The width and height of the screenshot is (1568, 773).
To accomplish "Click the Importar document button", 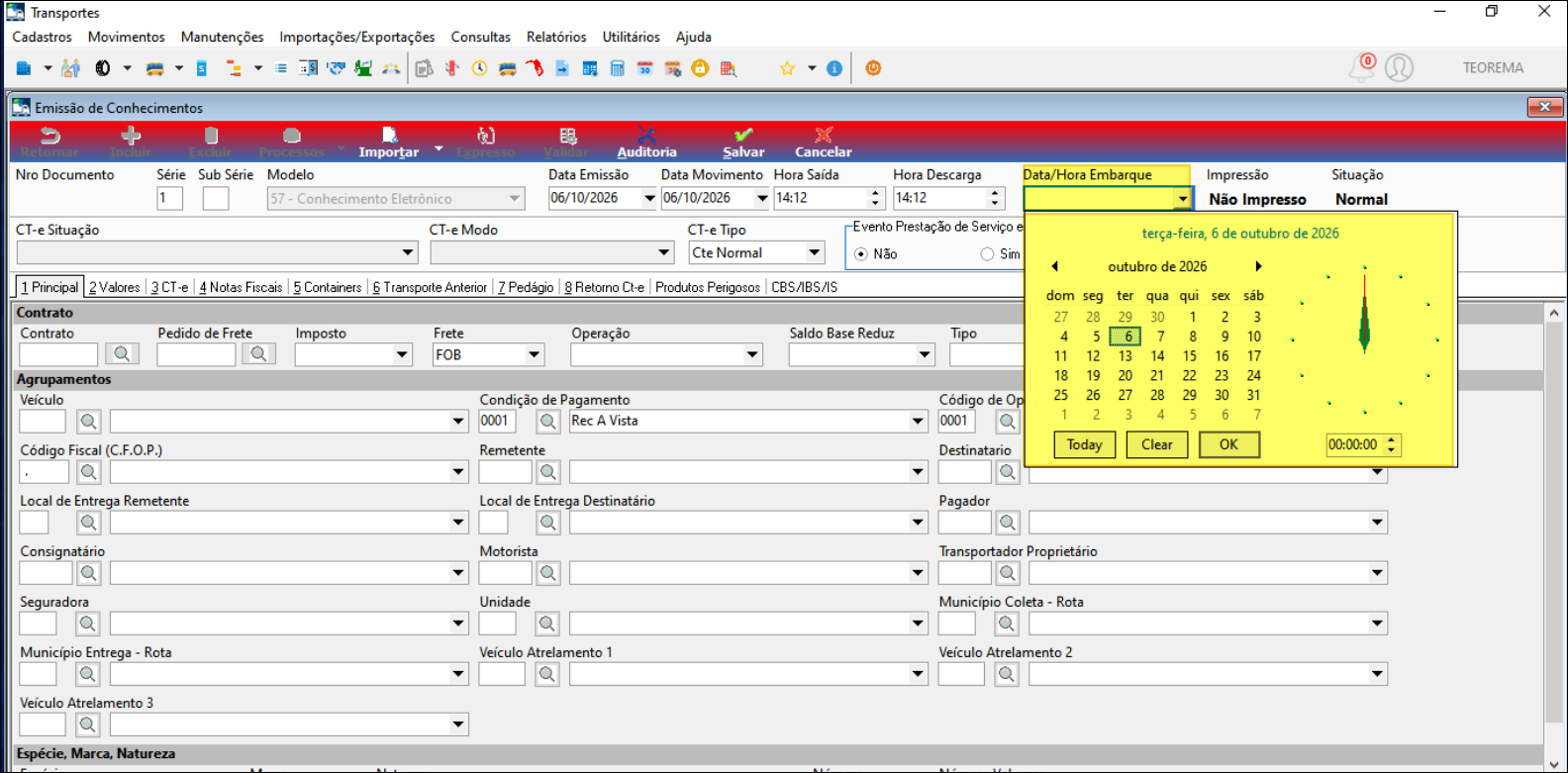I will tap(389, 143).
